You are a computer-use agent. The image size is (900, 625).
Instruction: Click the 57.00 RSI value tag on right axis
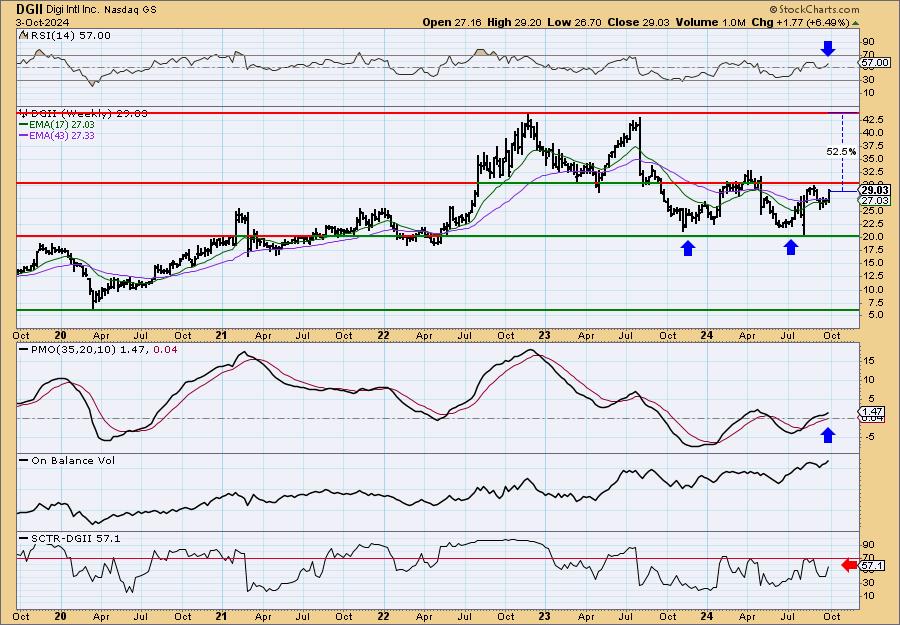(x=875, y=62)
